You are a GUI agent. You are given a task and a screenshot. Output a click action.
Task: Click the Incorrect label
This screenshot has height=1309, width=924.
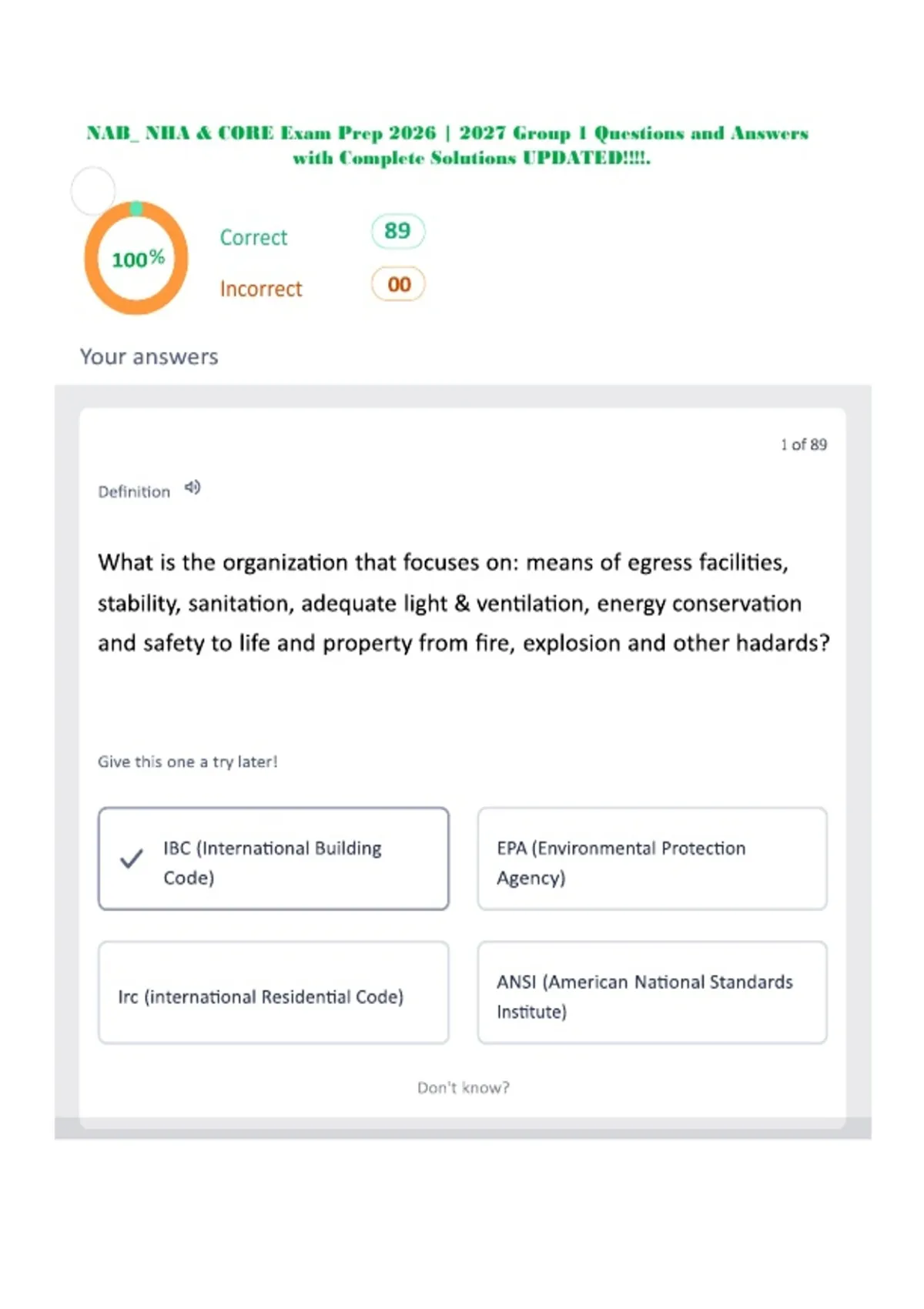coord(261,289)
